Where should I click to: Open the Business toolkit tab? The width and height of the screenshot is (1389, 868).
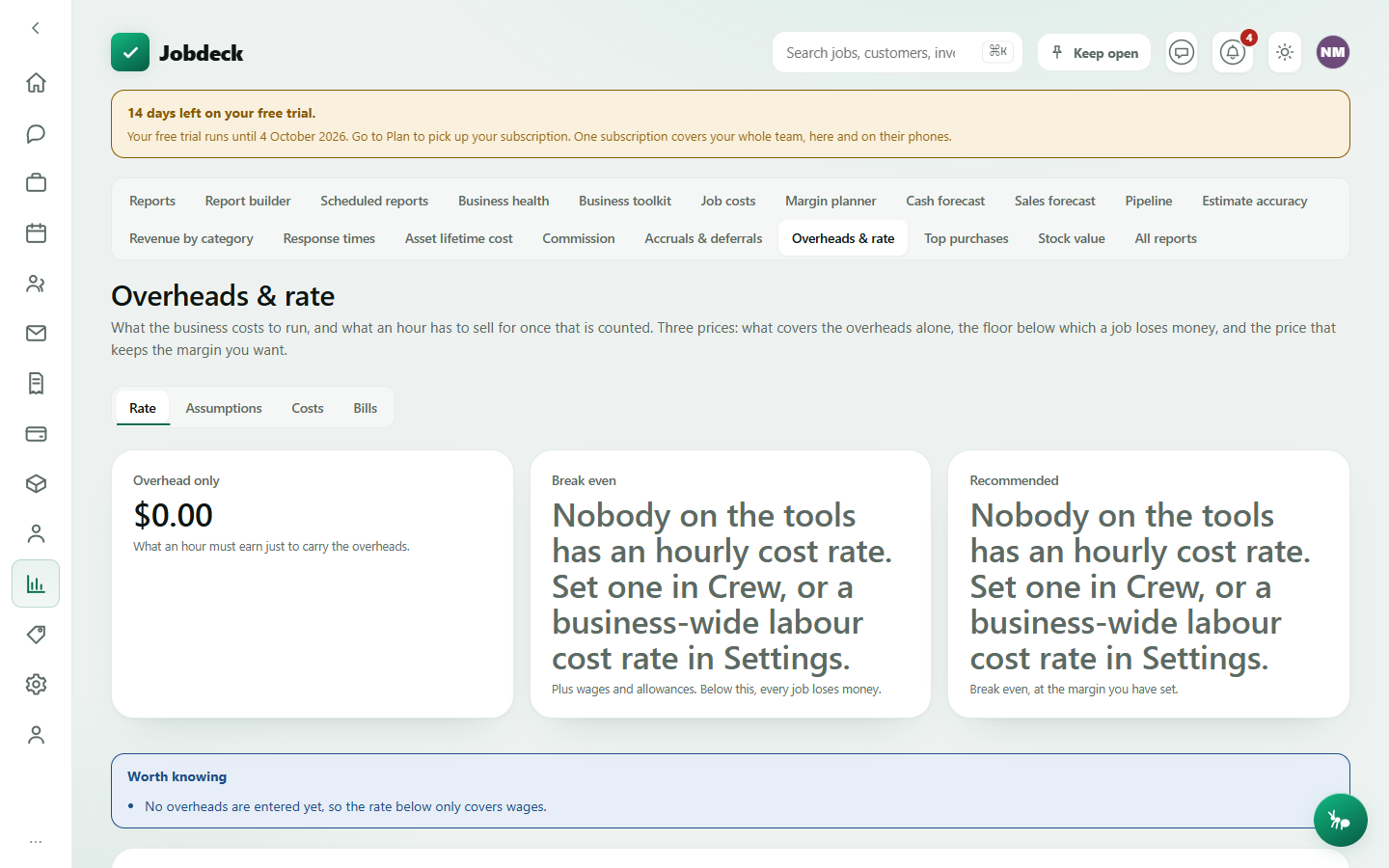tap(625, 201)
